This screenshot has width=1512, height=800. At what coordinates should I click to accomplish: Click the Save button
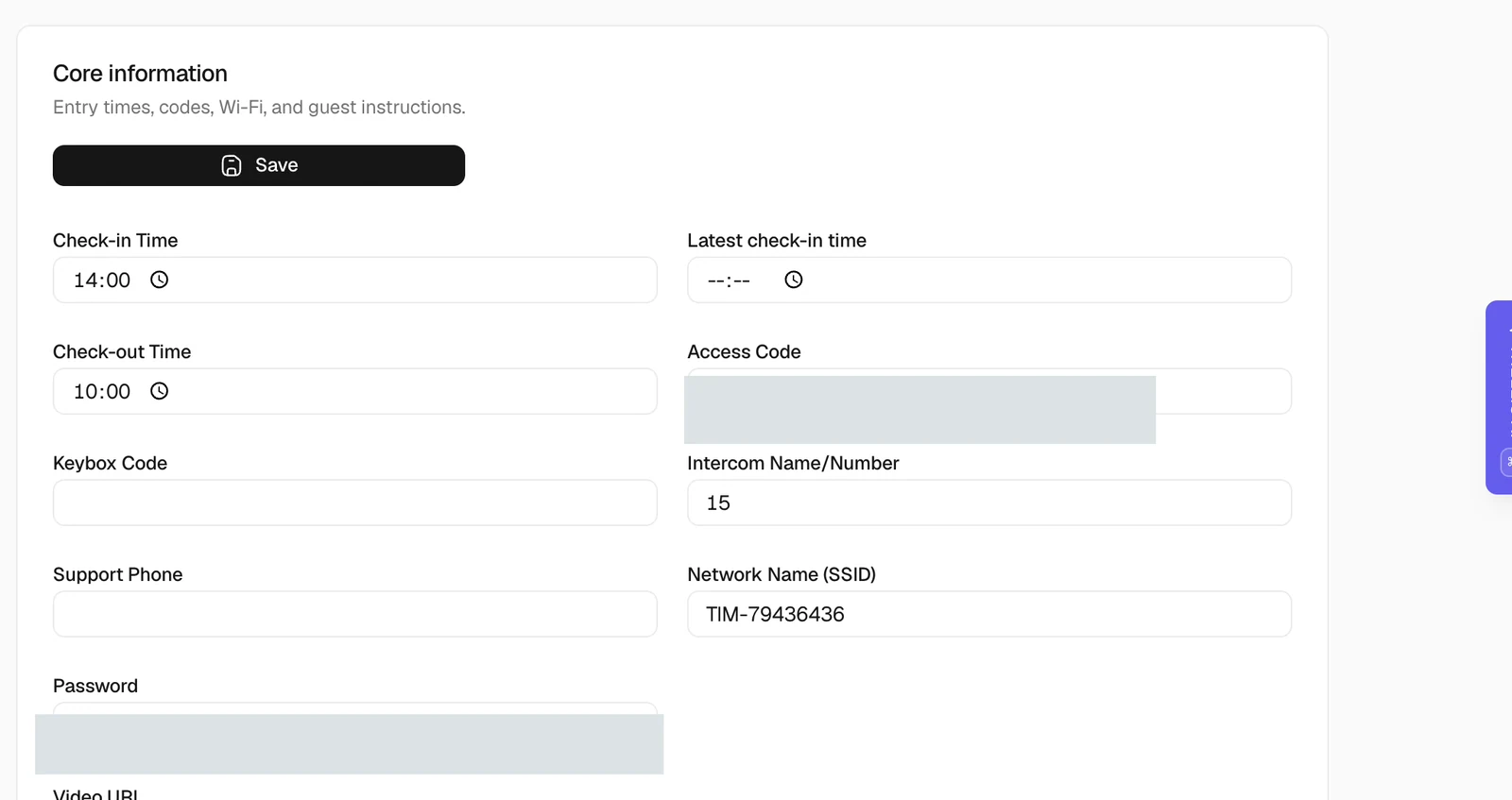259,165
